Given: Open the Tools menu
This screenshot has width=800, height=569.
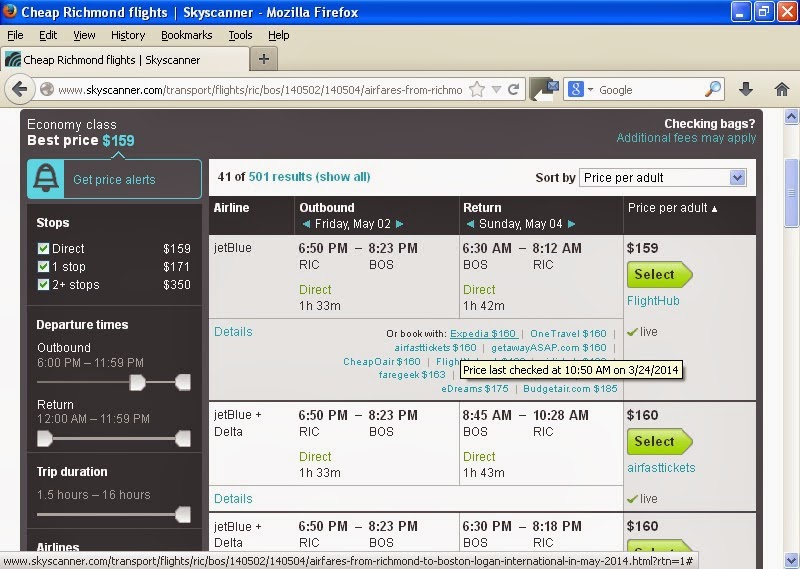Looking at the screenshot, I should (240, 35).
